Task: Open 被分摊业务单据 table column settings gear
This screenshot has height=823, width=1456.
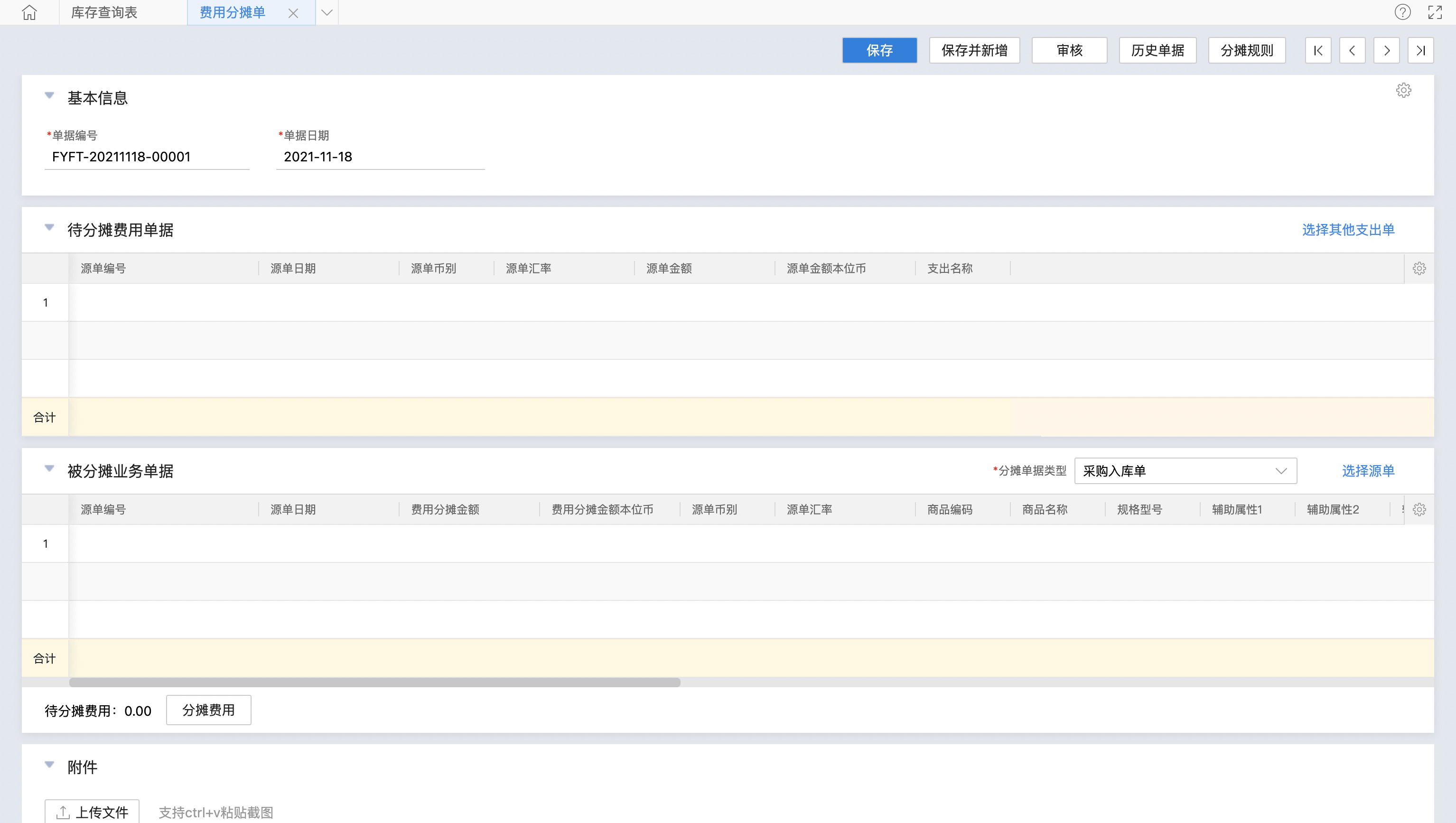Action: [x=1419, y=510]
